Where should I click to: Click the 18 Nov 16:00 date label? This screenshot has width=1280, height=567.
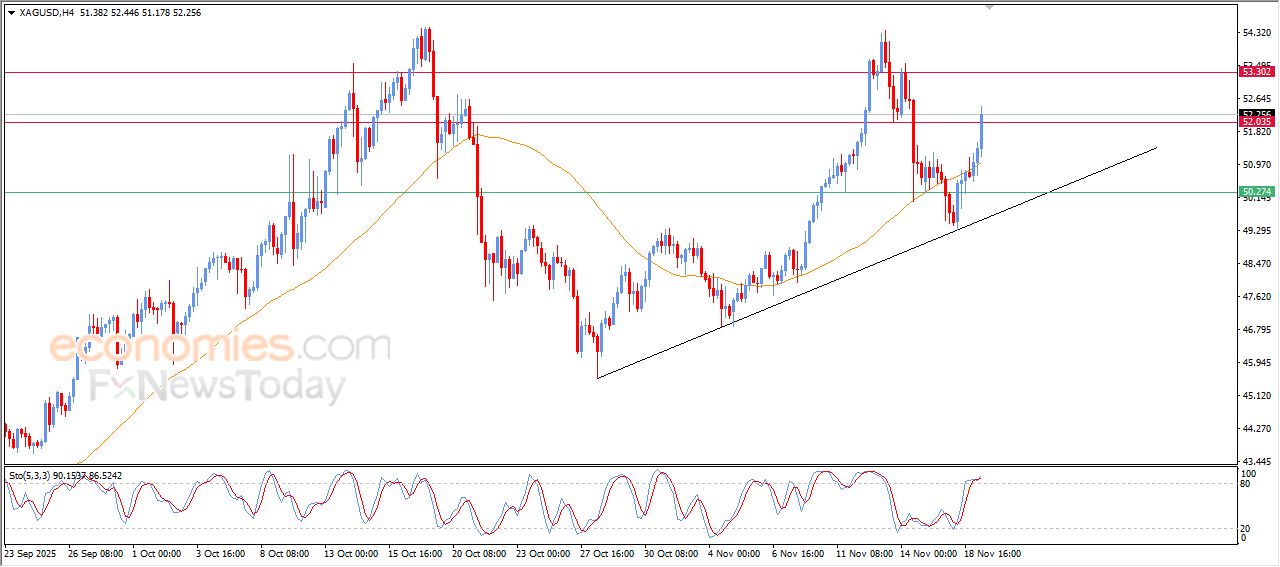tap(993, 553)
